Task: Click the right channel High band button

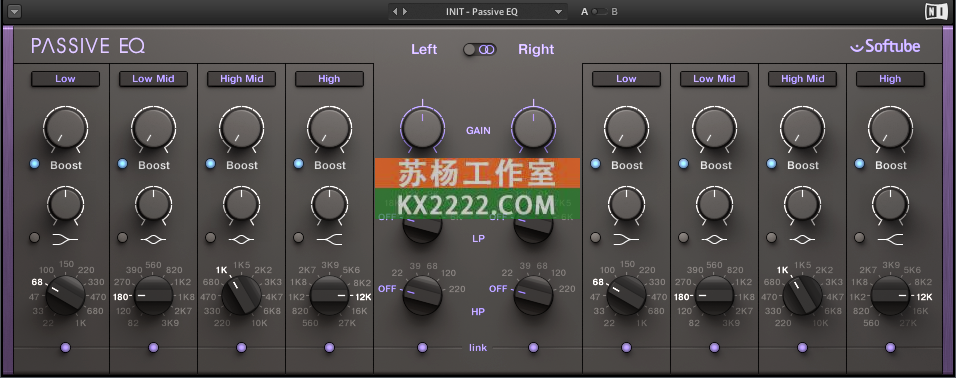Action: point(890,79)
